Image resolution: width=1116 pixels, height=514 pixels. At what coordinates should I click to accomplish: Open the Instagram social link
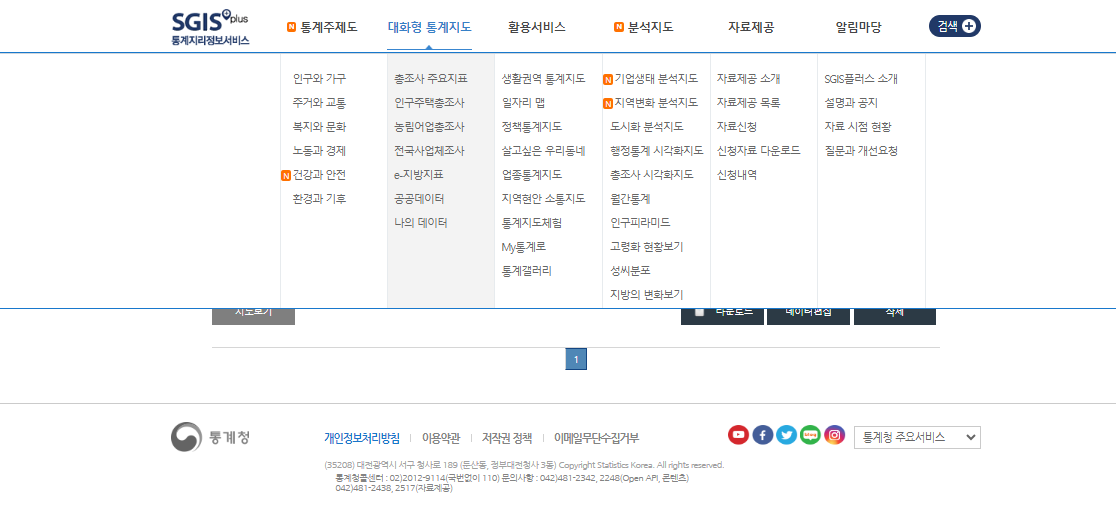tap(834, 435)
